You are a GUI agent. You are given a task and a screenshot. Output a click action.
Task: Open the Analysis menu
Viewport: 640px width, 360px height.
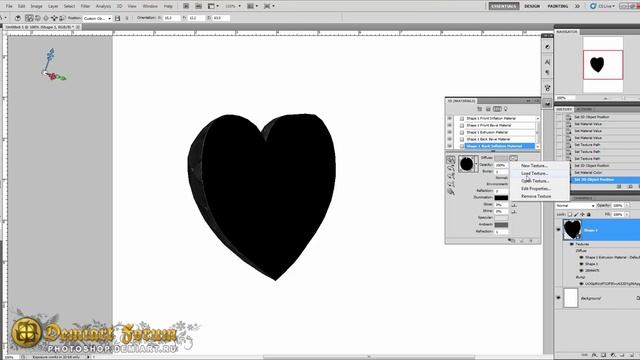103,6
